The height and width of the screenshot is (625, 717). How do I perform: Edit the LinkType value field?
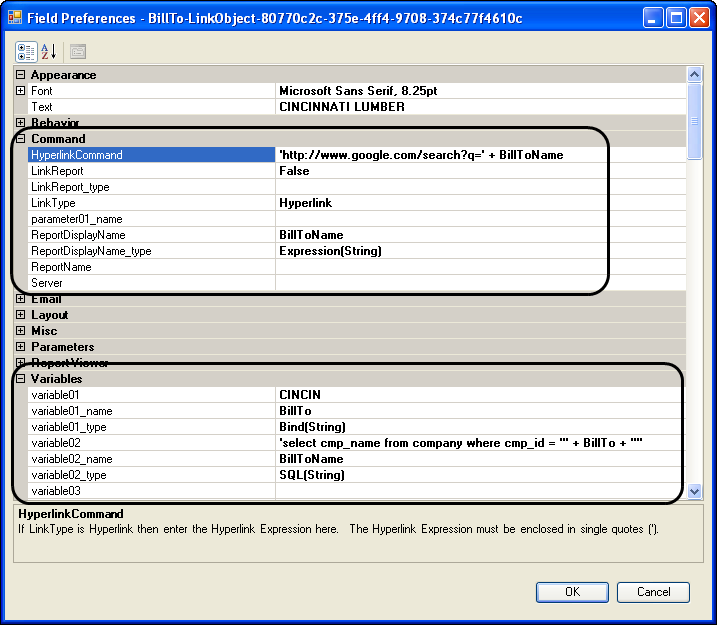[480, 203]
